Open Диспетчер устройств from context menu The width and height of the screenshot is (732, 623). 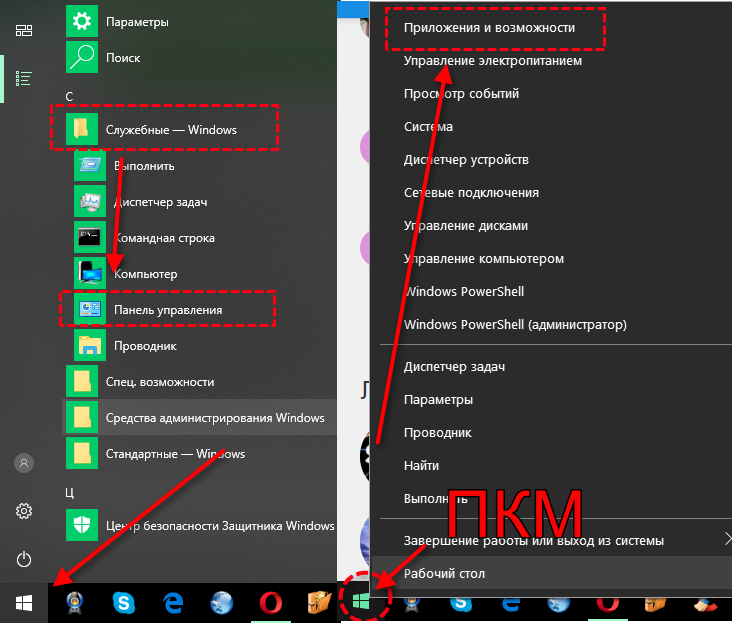tap(466, 160)
